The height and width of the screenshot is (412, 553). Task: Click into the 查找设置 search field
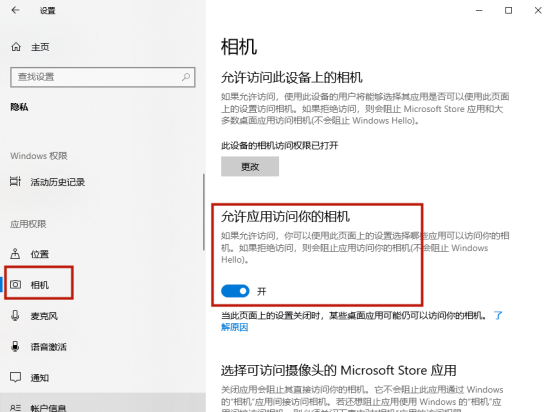point(103,77)
